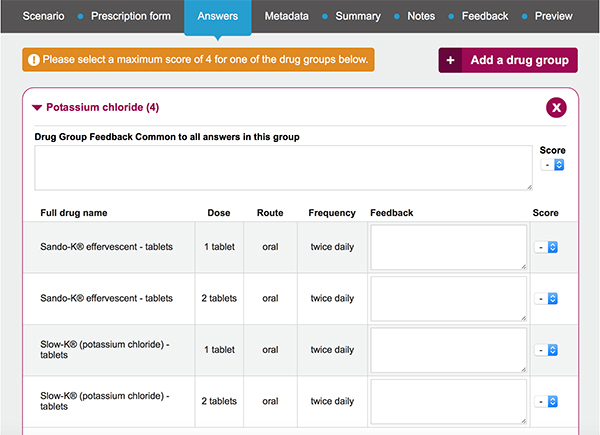The height and width of the screenshot is (435, 600).
Task: Click the Add a drug group button
Action: [508, 60]
